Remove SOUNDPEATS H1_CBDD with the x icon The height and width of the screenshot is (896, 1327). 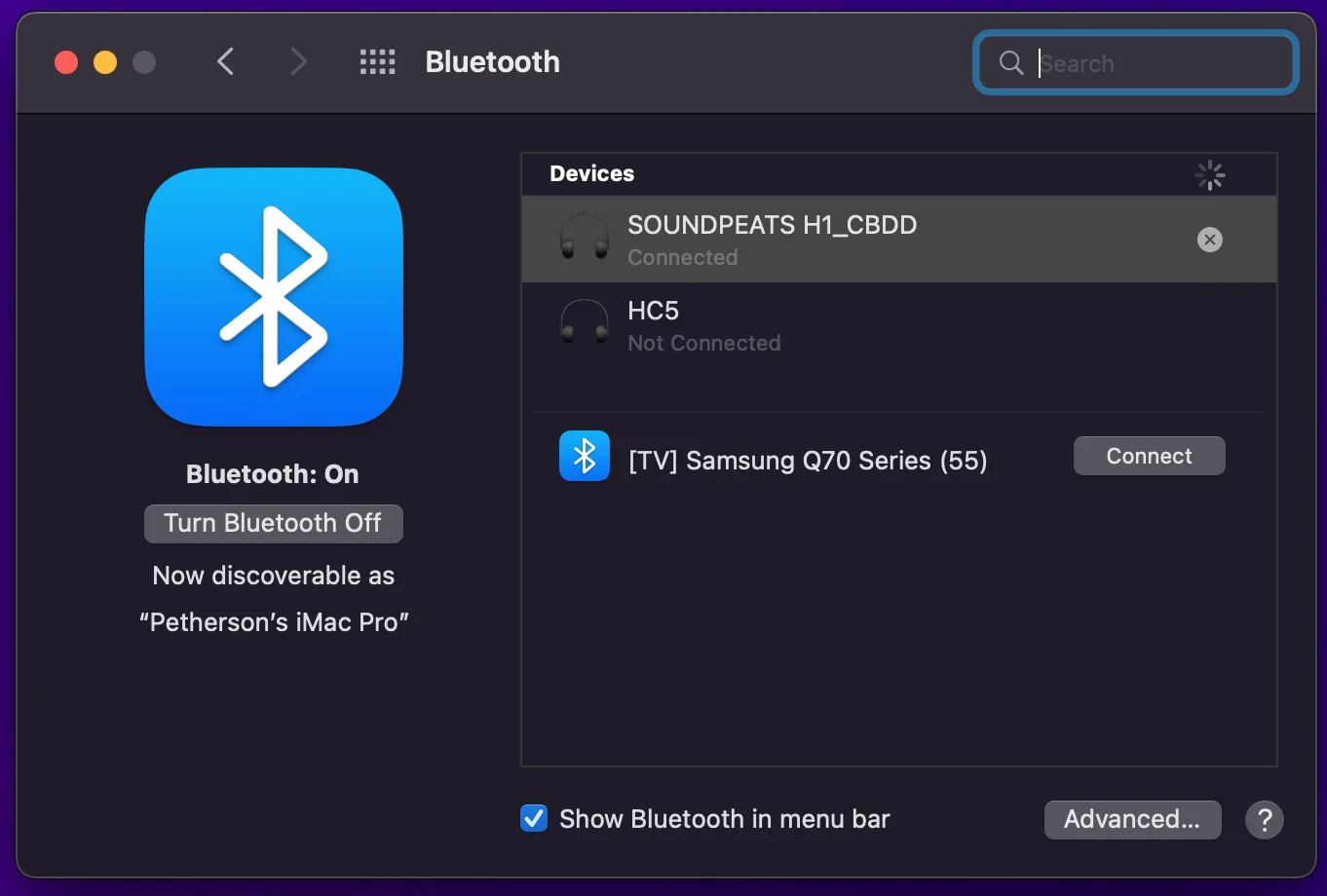click(x=1209, y=240)
